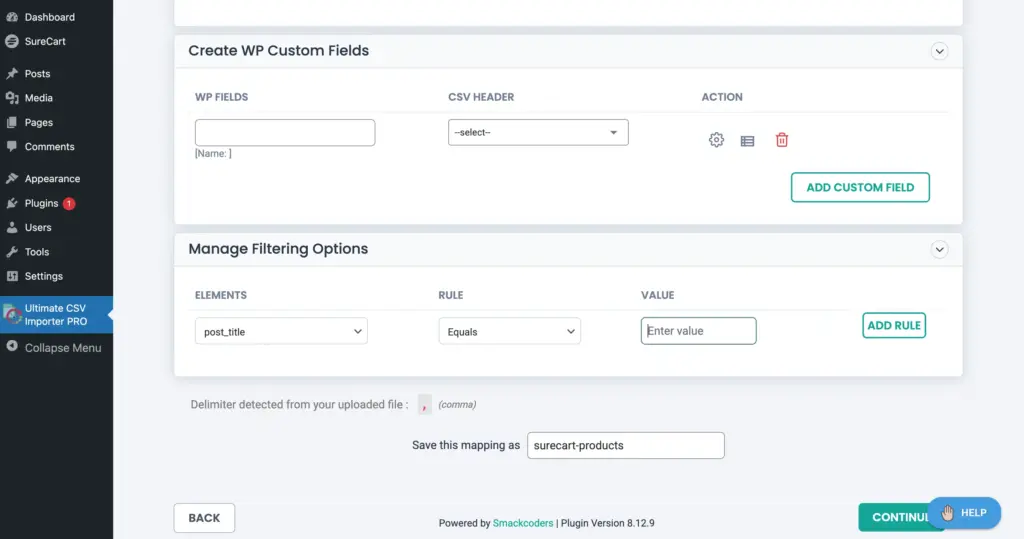
Task: Collapse Create WP Custom Fields section
Action: pyautogui.click(x=939, y=51)
